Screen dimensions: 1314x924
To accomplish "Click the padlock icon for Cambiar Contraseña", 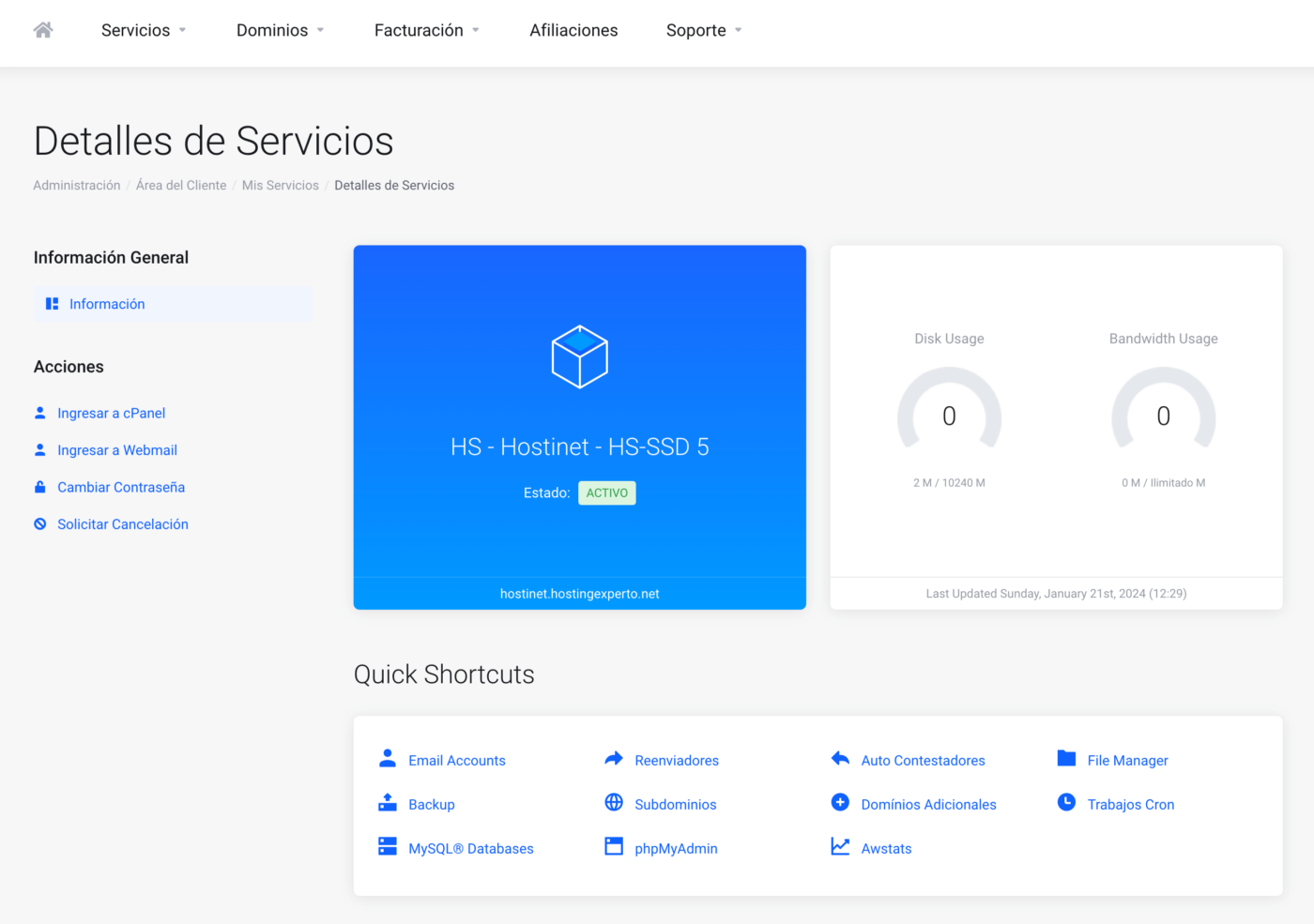I will click(x=40, y=487).
